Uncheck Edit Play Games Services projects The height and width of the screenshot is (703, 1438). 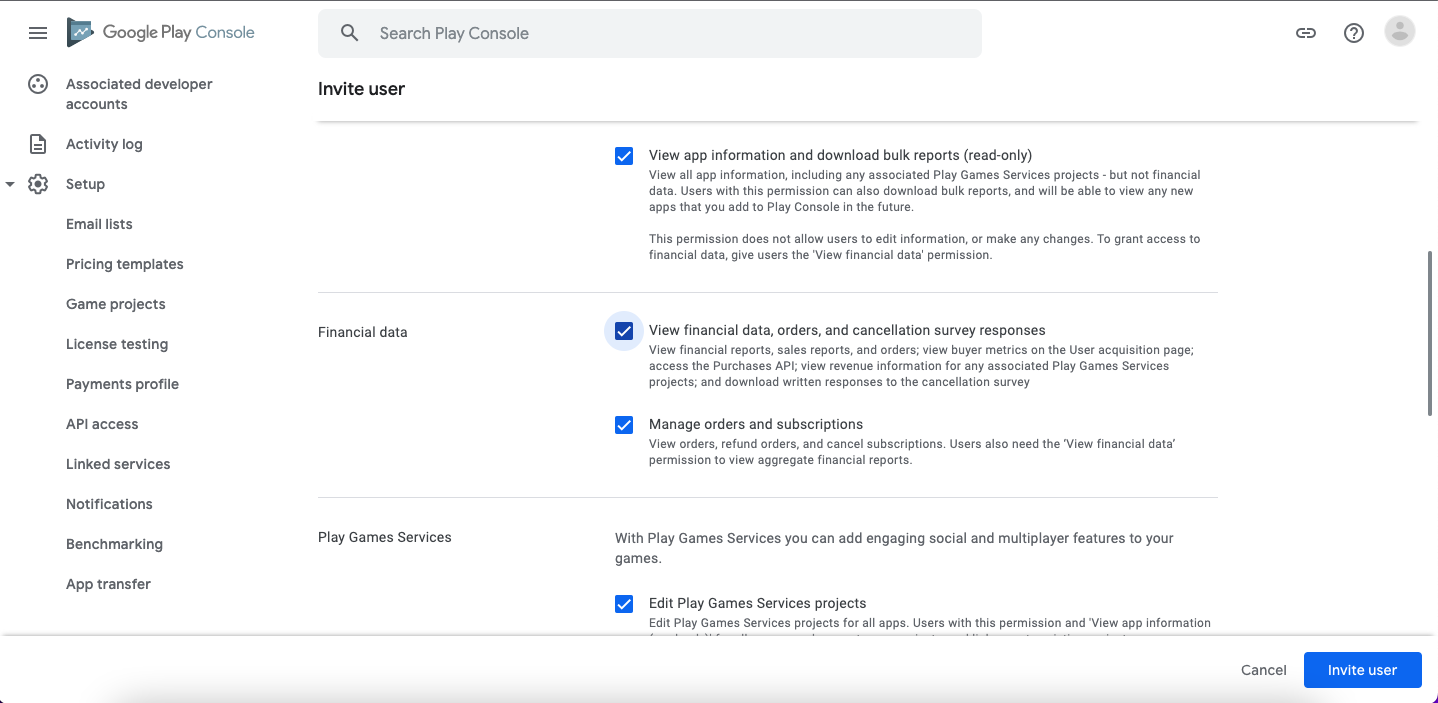624,604
